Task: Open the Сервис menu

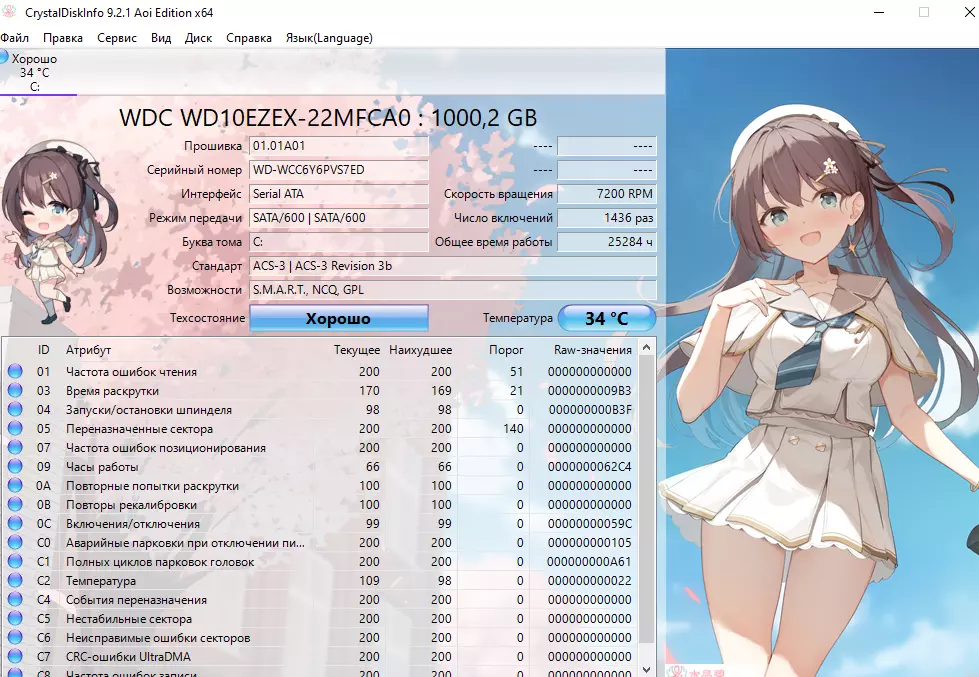Action: tap(116, 37)
